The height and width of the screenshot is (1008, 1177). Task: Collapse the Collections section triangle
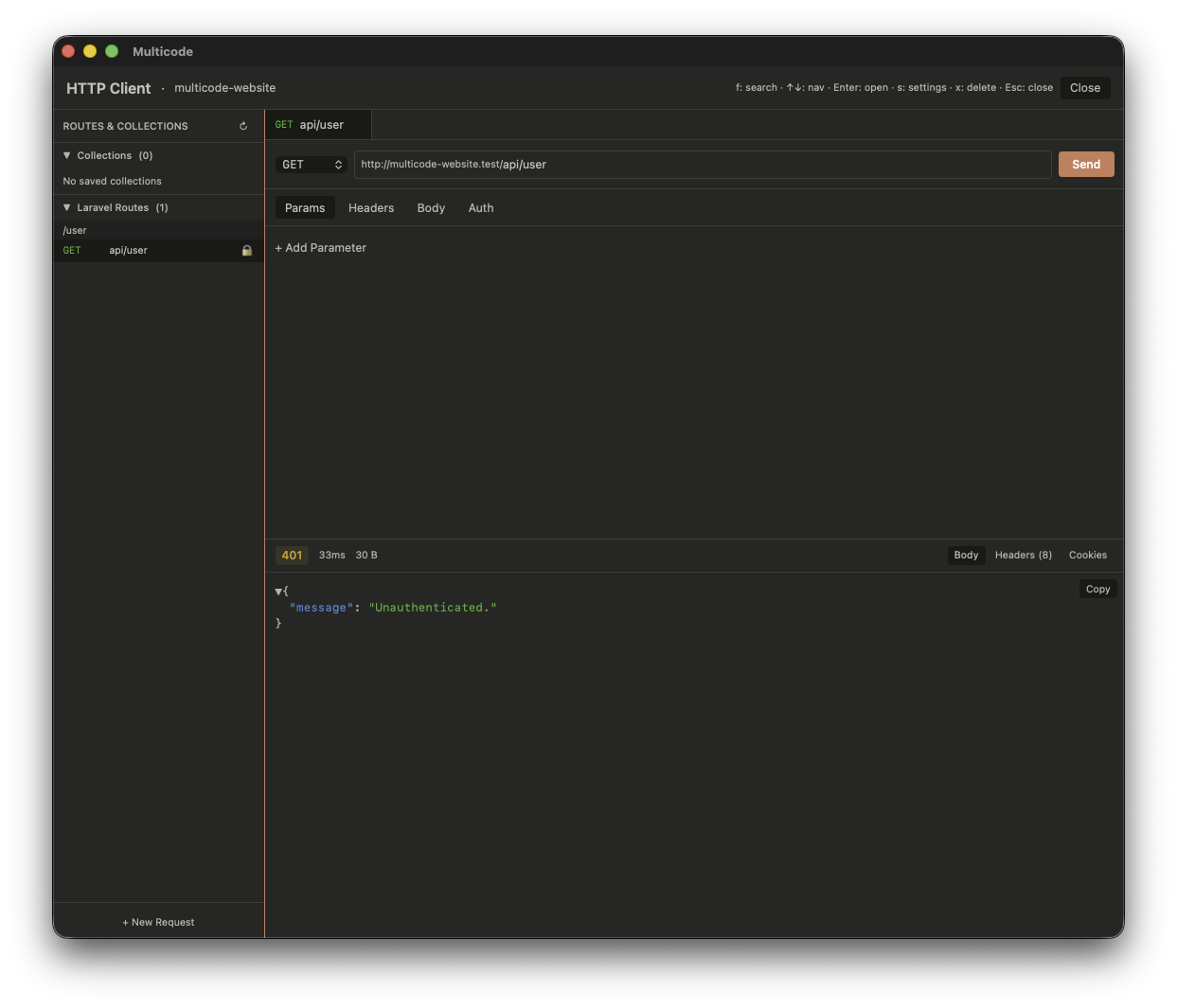click(x=67, y=155)
